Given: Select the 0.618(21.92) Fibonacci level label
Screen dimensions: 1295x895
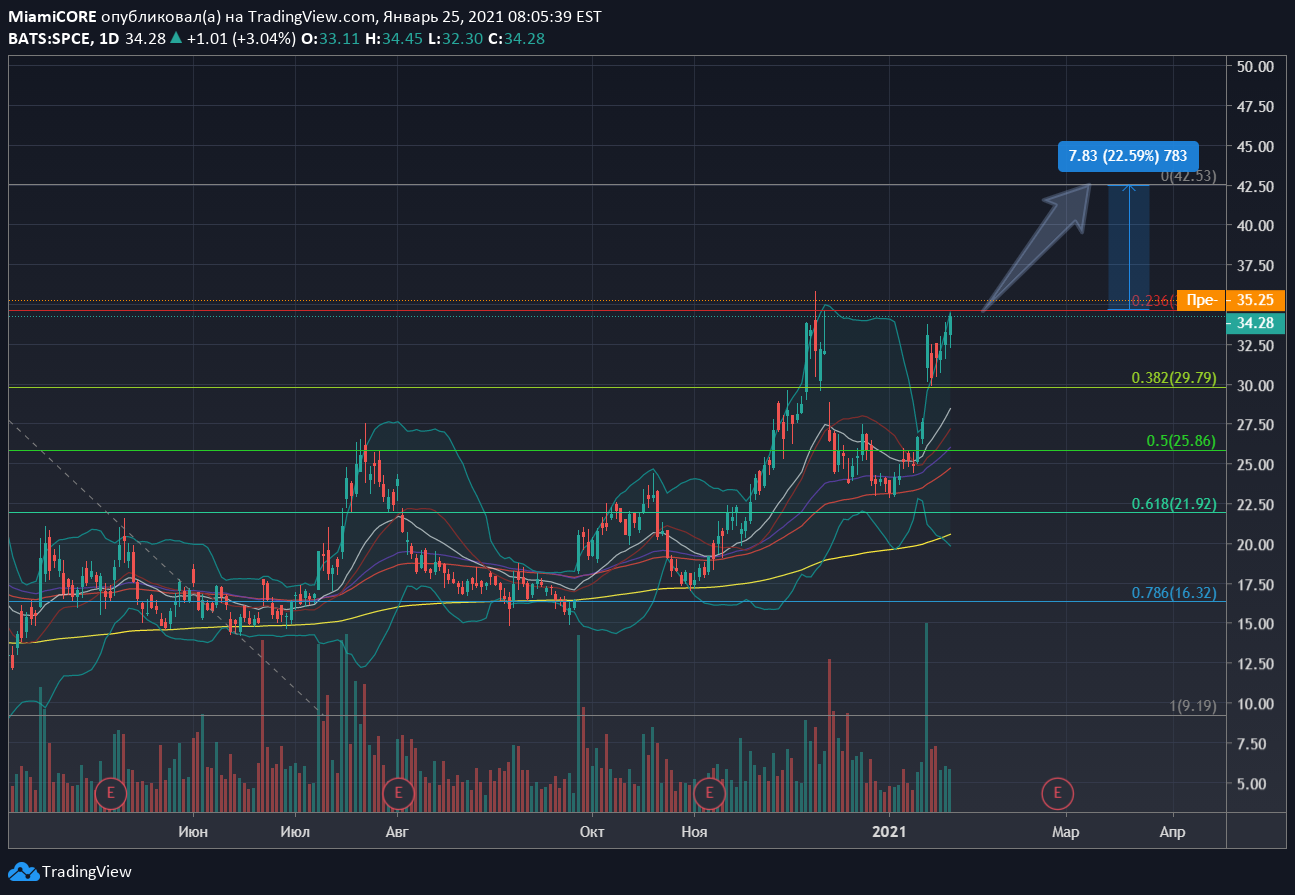Looking at the screenshot, I should 1174,504.
